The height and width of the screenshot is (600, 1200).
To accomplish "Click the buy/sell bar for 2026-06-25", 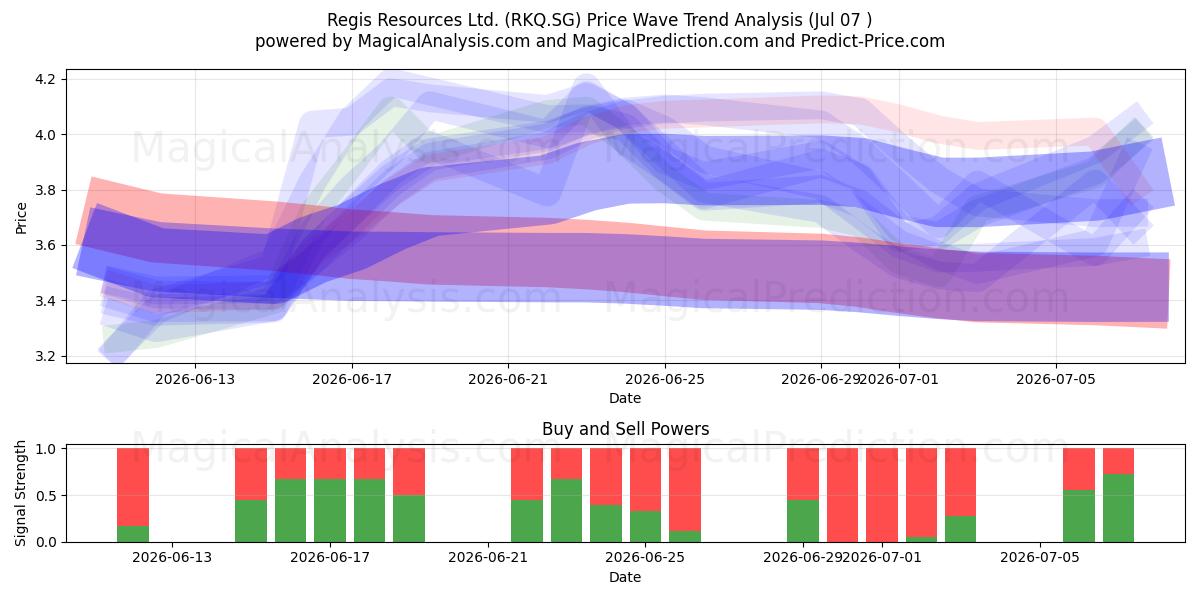I will point(645,495).
